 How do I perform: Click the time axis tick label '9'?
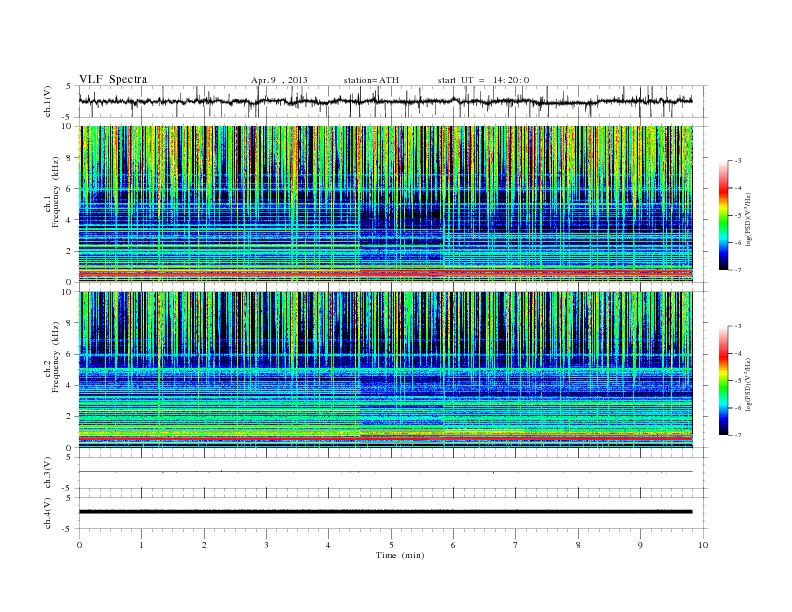(640, 545)
